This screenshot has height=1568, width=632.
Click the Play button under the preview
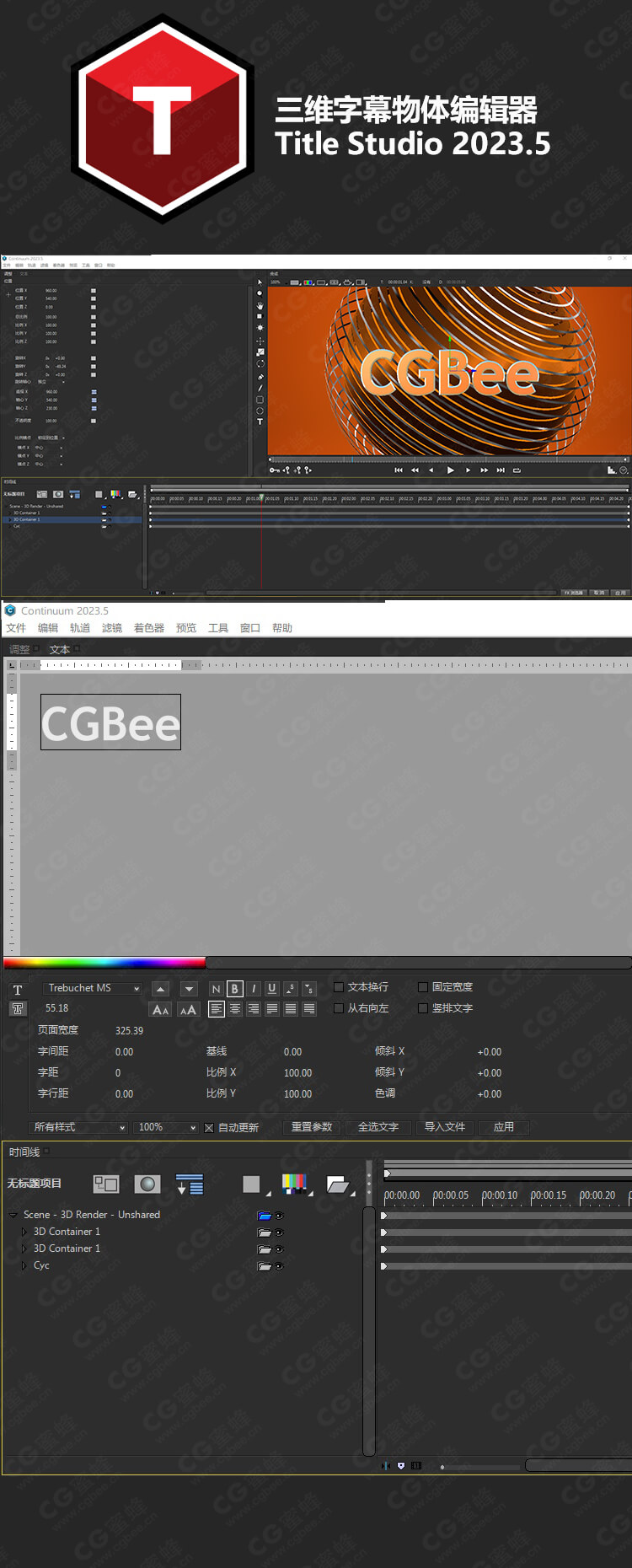point(450,470)
